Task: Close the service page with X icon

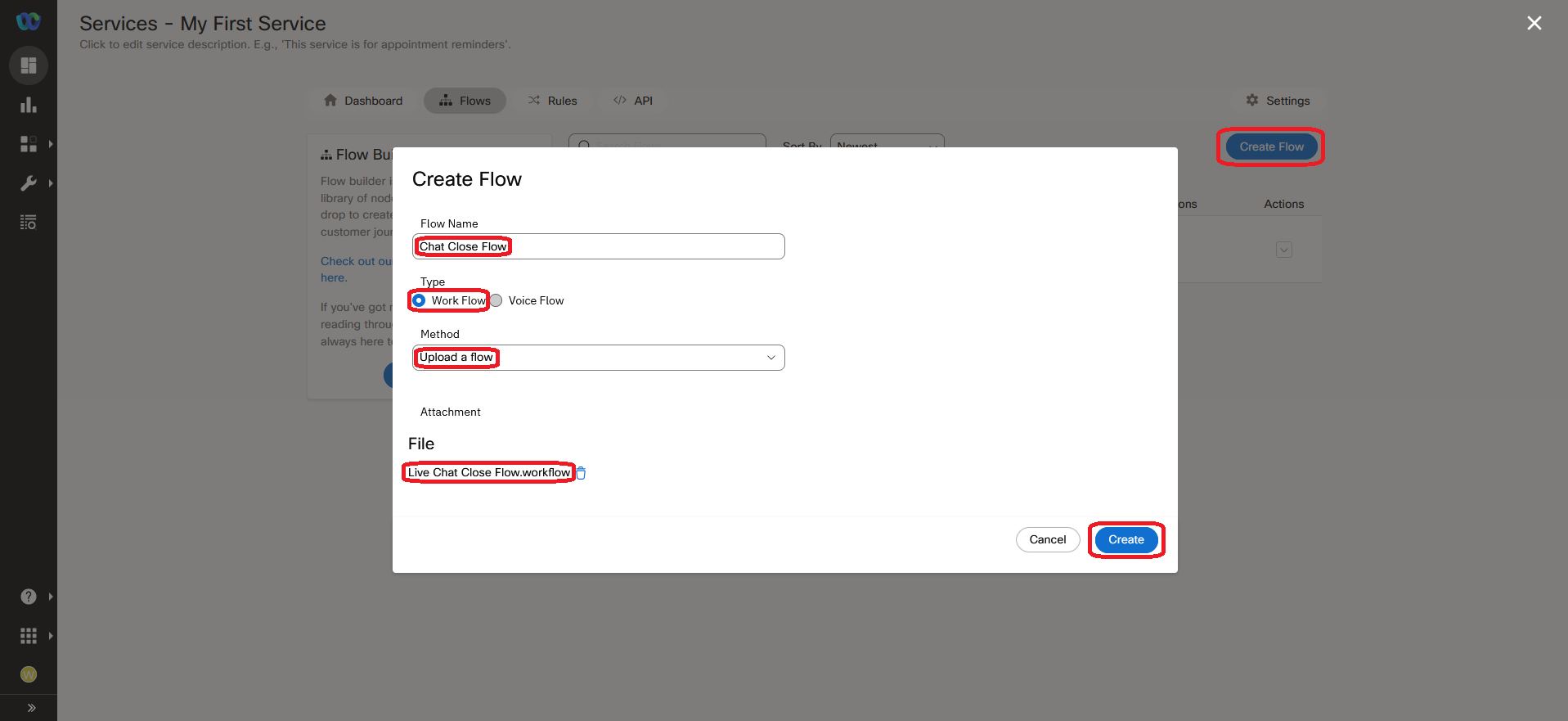Action: coord(1534,23)
